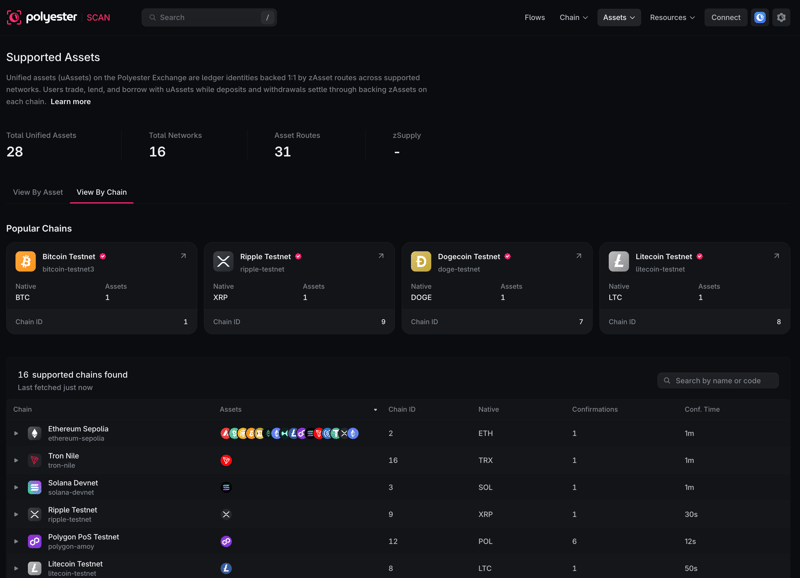Open Ripple Testnet card external arrow
800x578 pixels.
381,256
